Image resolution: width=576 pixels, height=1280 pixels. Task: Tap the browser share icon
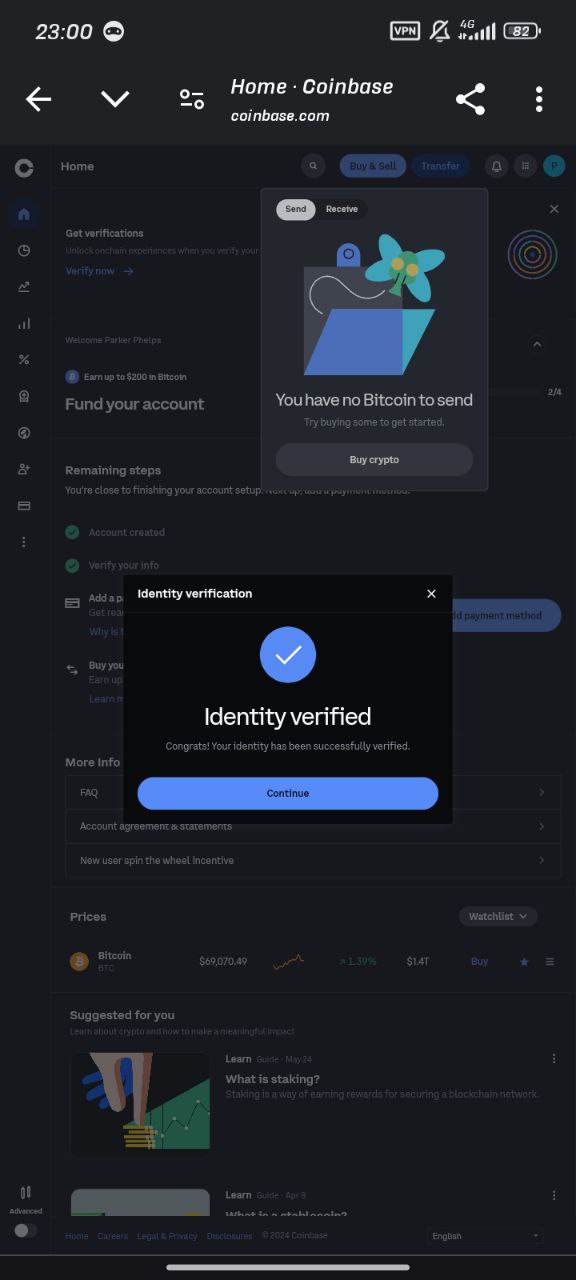pyautogui.click(x=470, y=99)
